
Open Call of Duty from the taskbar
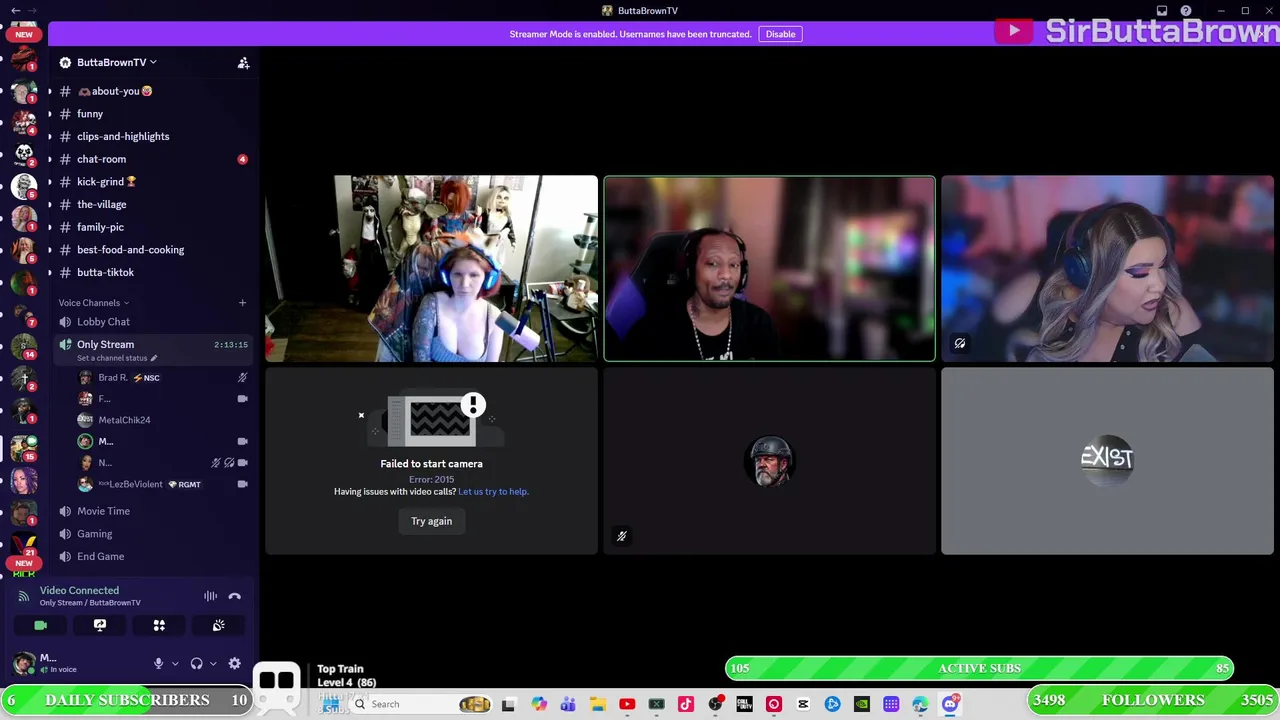[744, 704]
